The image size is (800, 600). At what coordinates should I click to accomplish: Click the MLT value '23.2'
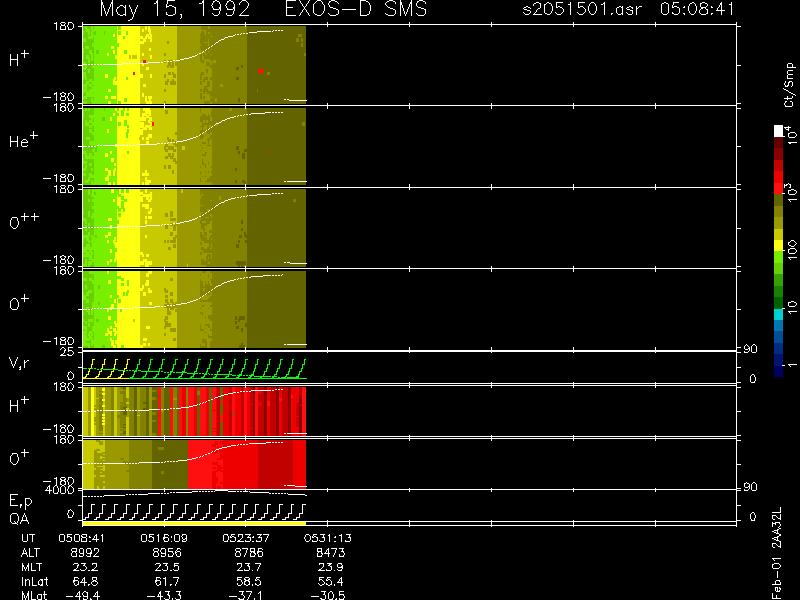(x=85, y=567)
